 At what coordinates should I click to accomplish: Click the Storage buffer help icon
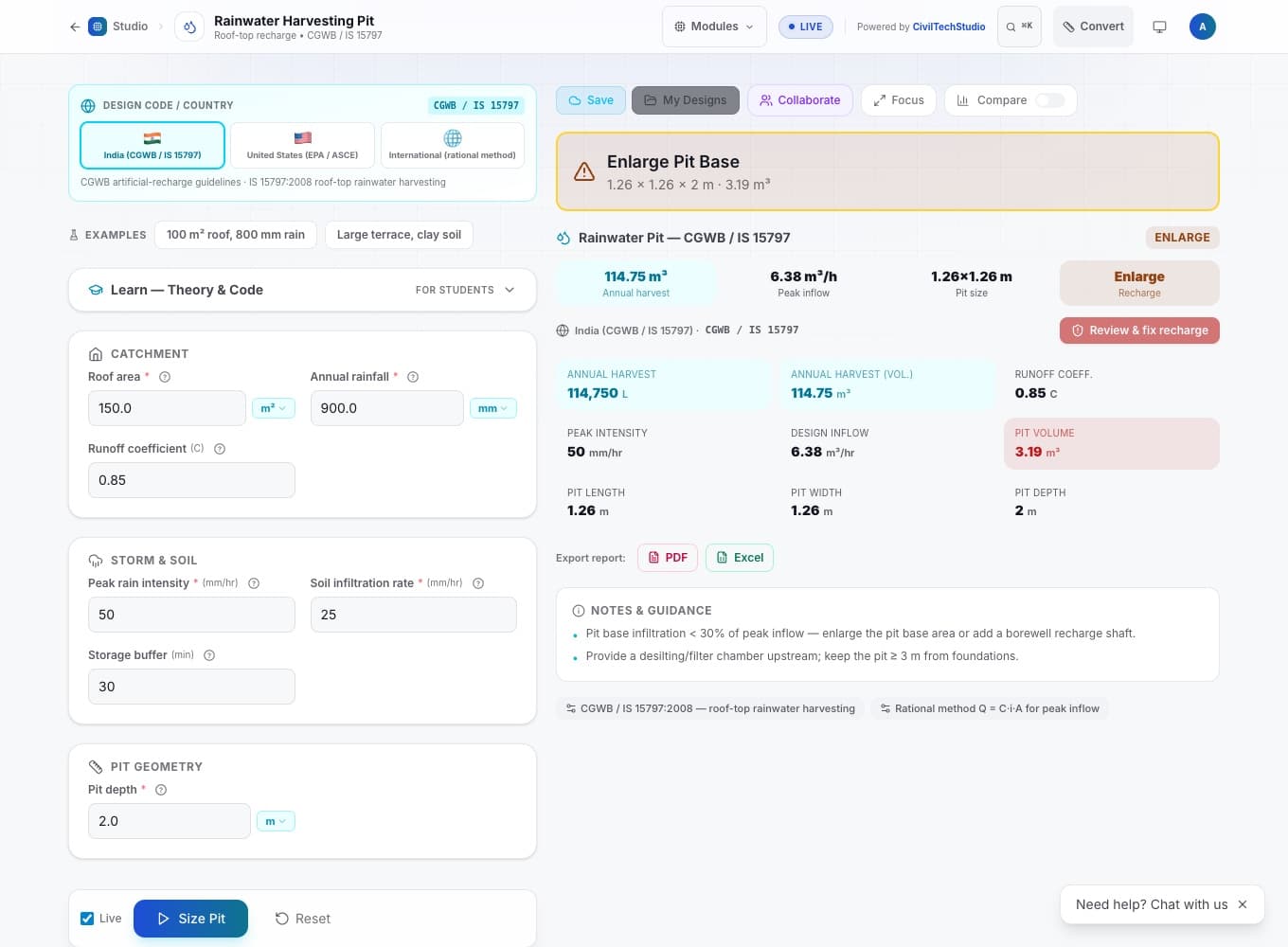tap(209, 655)
